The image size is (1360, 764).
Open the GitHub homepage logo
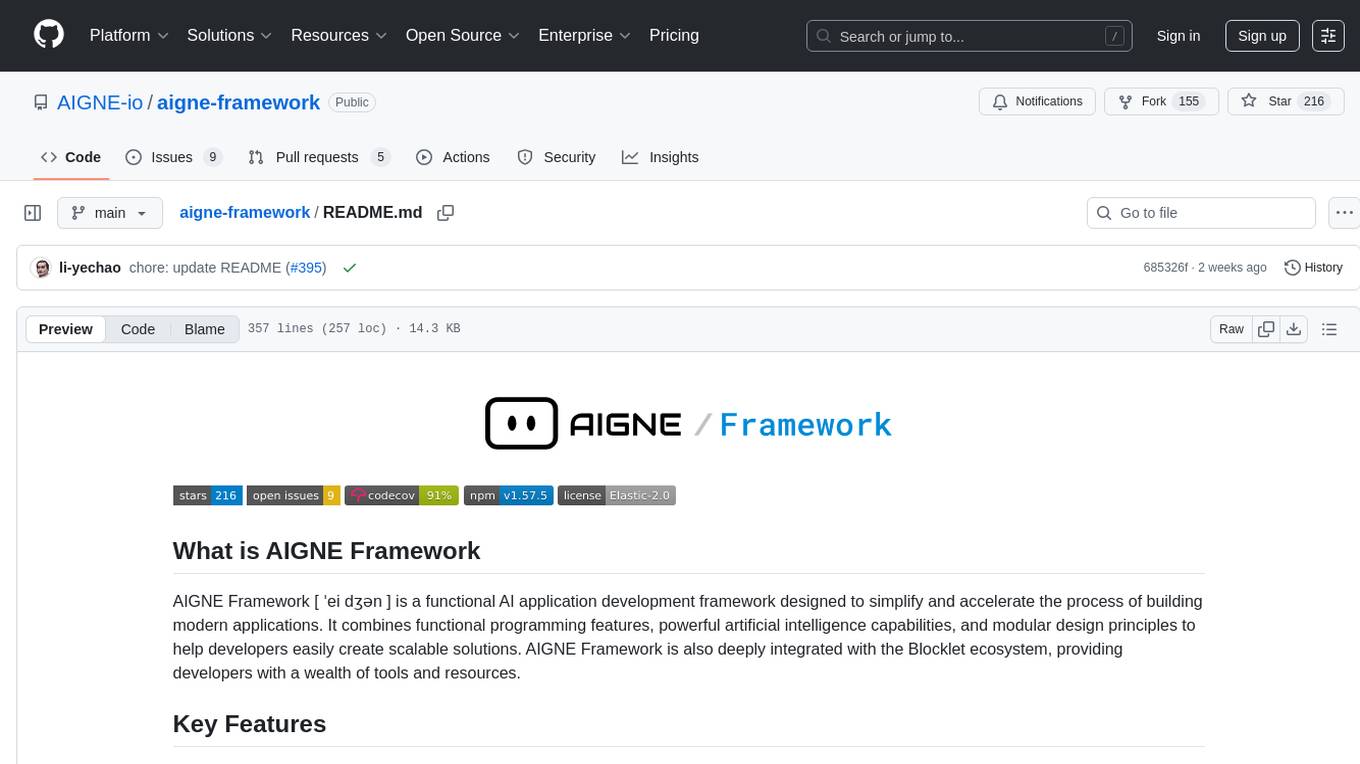(x=49, y=35)
